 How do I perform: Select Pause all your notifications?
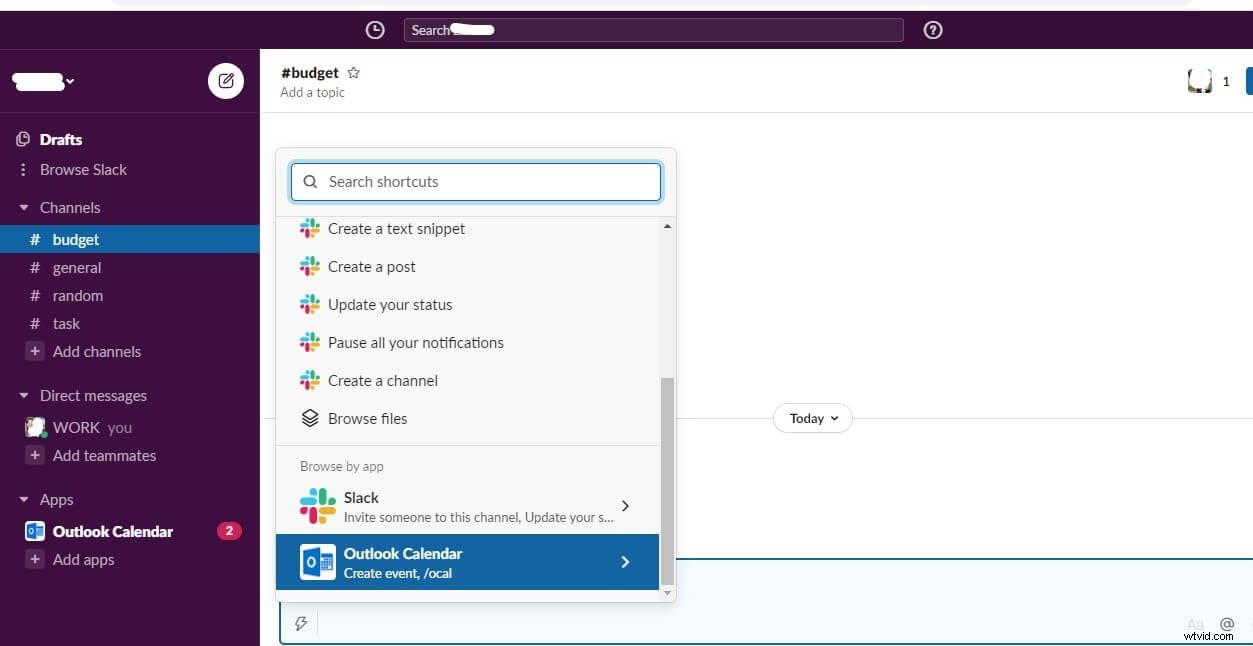pyautogui.click(x=416, y=342)
